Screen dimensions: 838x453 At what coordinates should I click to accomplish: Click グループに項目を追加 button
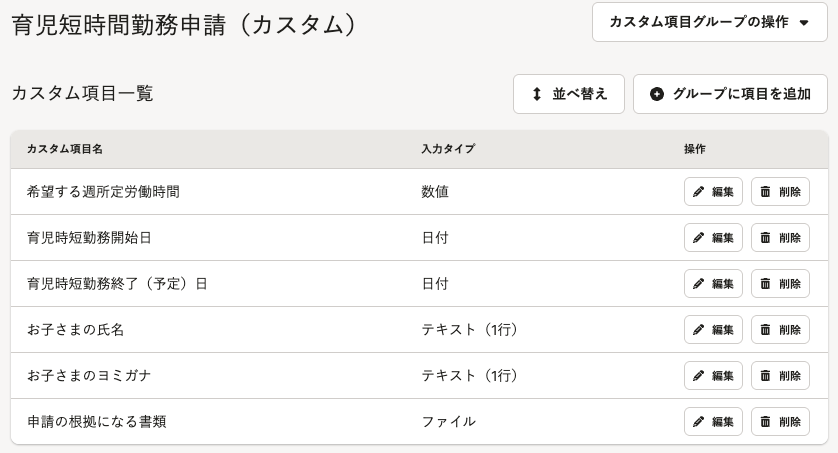coord(731,94)
